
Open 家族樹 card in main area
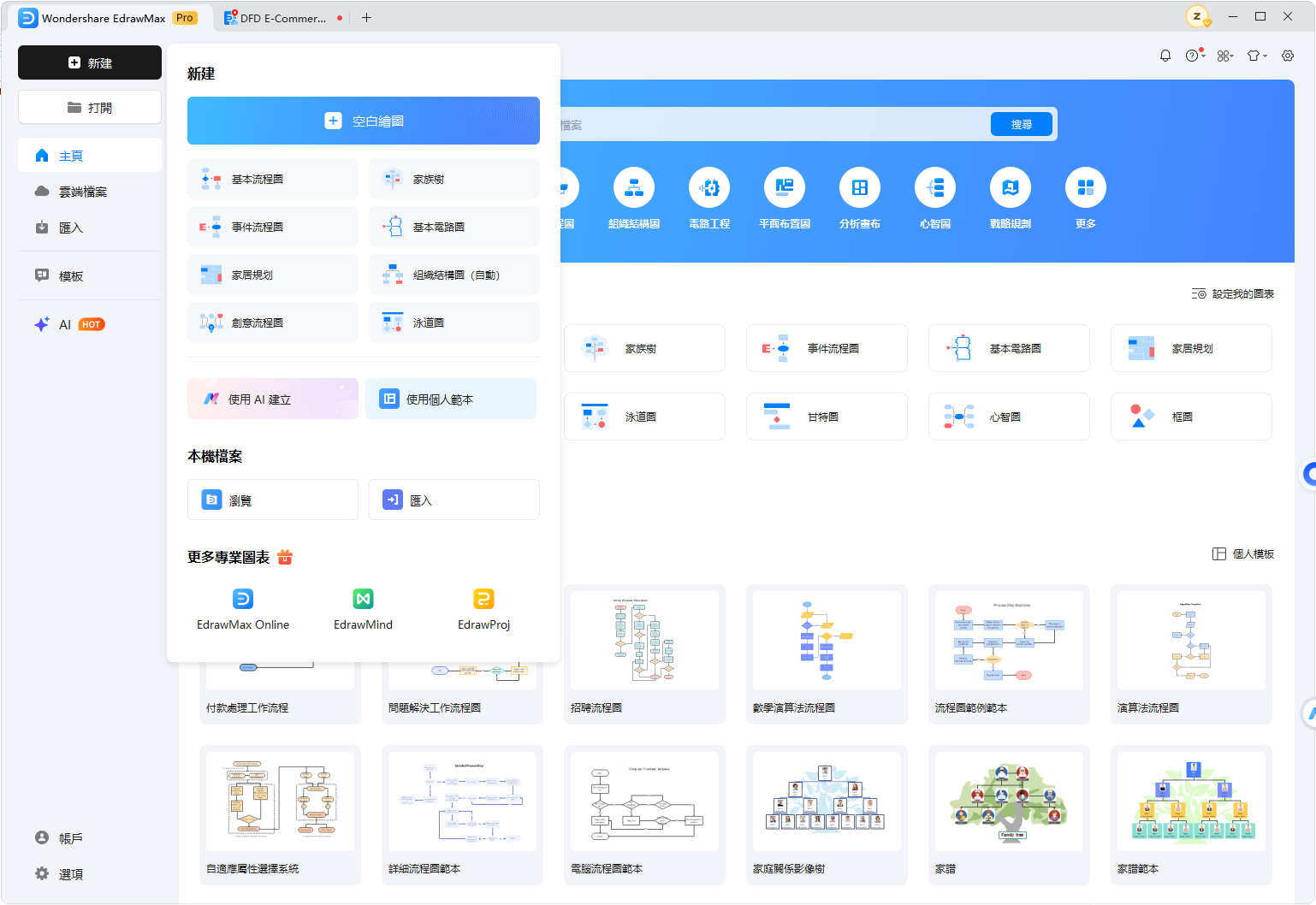(644, 348)
